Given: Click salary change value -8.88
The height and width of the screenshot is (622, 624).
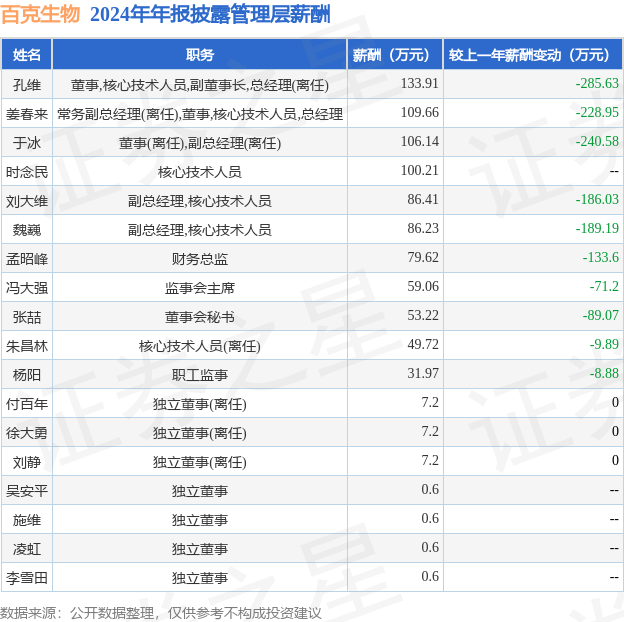Looking at the screenshot, I should tap(604, 373).
